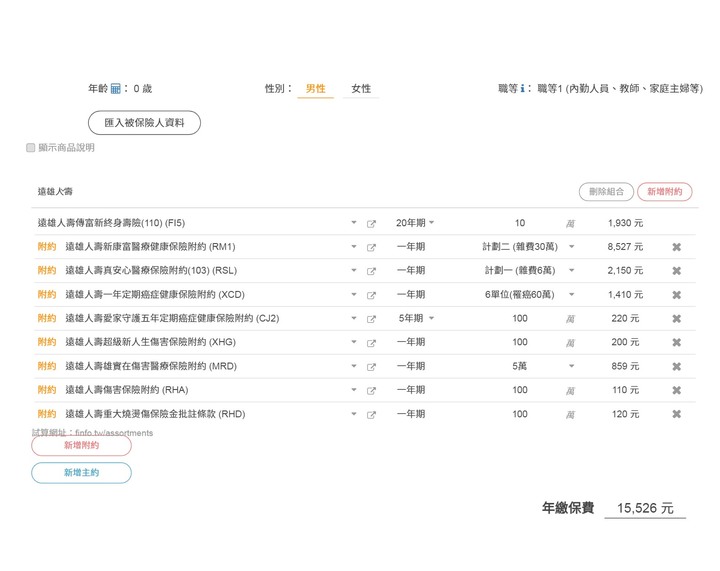Click premium value 8,527 元

point(625,247)
